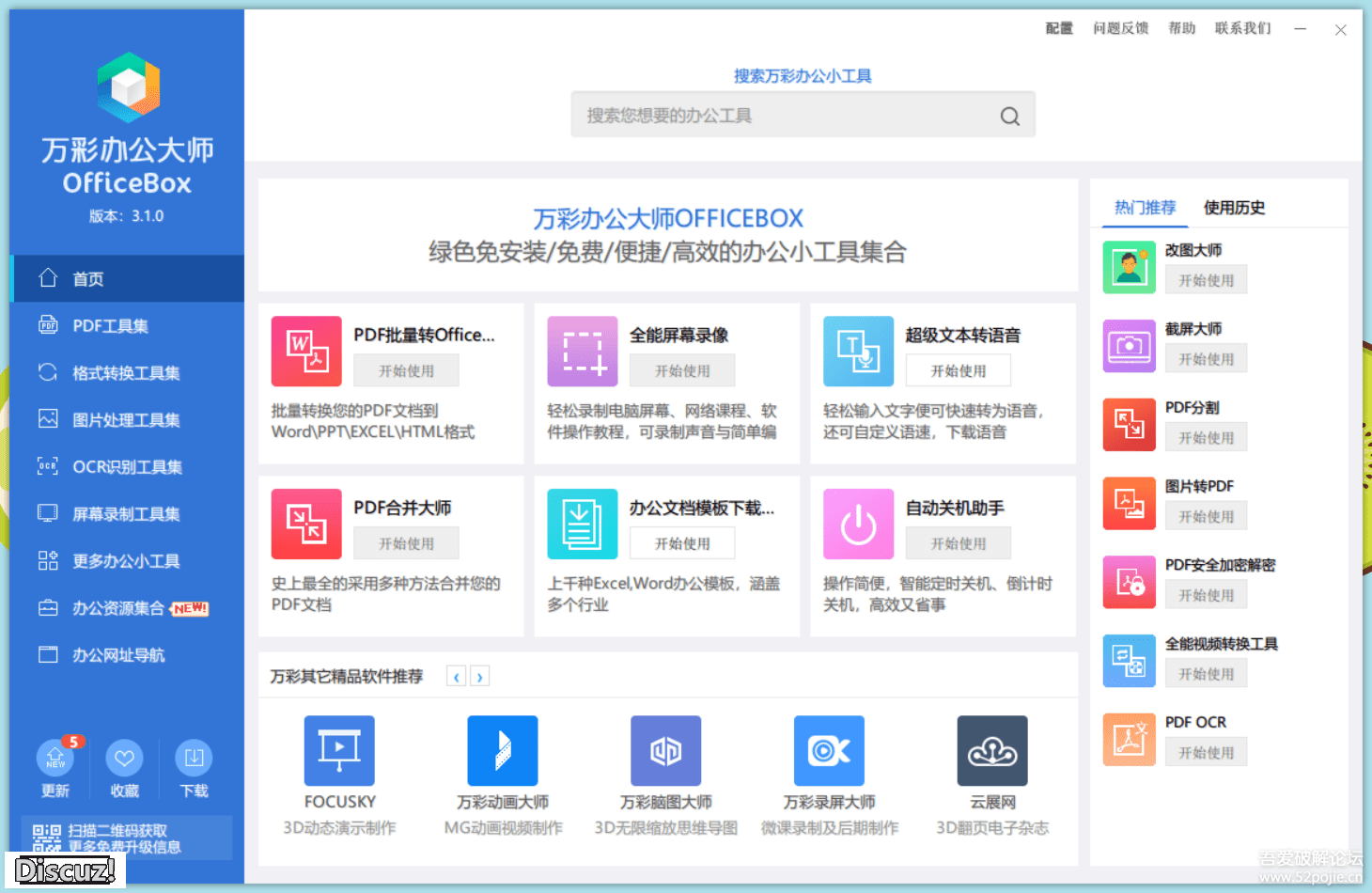Minimize the OfficeBox window
The height and width of the screenshot is (893, 1372).
point(1300,29)
